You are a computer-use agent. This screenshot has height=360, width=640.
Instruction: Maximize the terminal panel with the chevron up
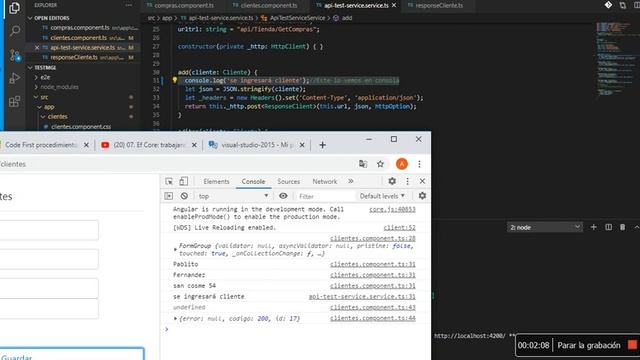coord(637,227)
